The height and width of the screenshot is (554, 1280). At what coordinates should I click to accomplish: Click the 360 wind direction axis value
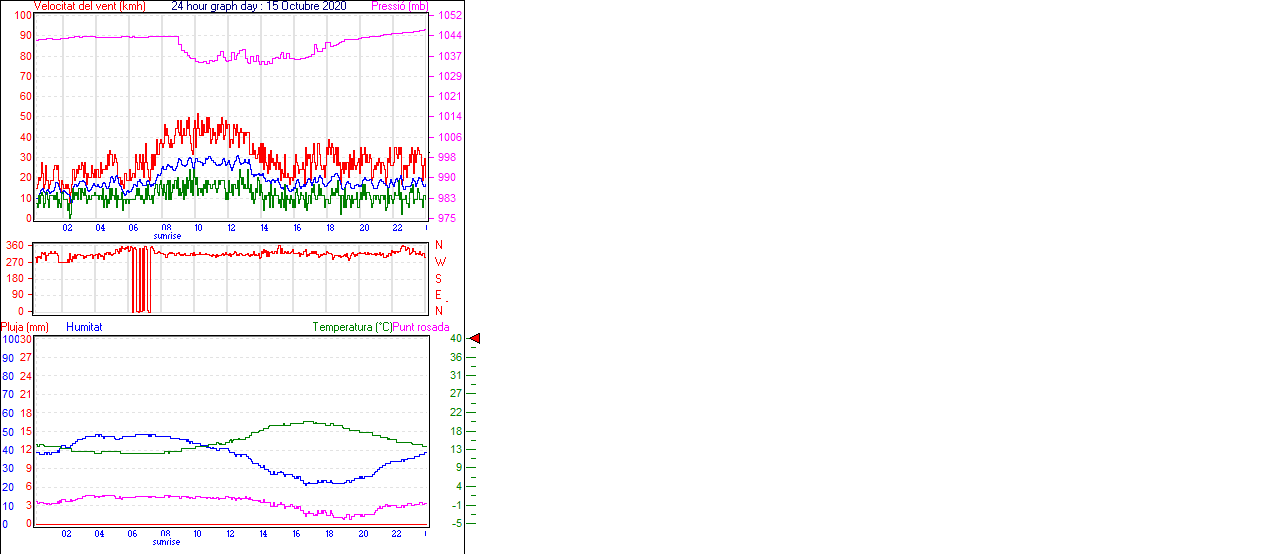point(15,245)
